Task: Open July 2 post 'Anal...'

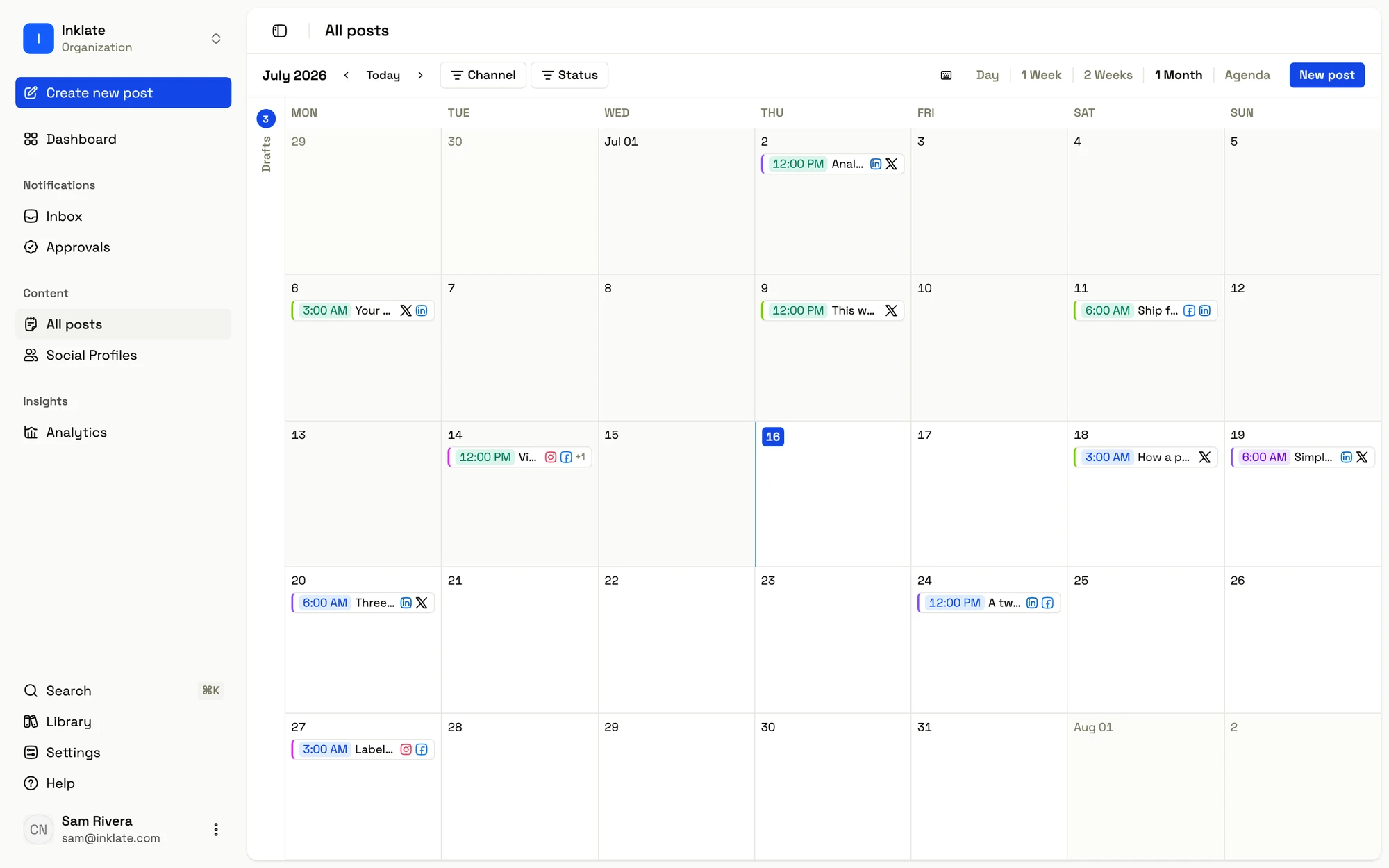Action: tap(832, 164)
